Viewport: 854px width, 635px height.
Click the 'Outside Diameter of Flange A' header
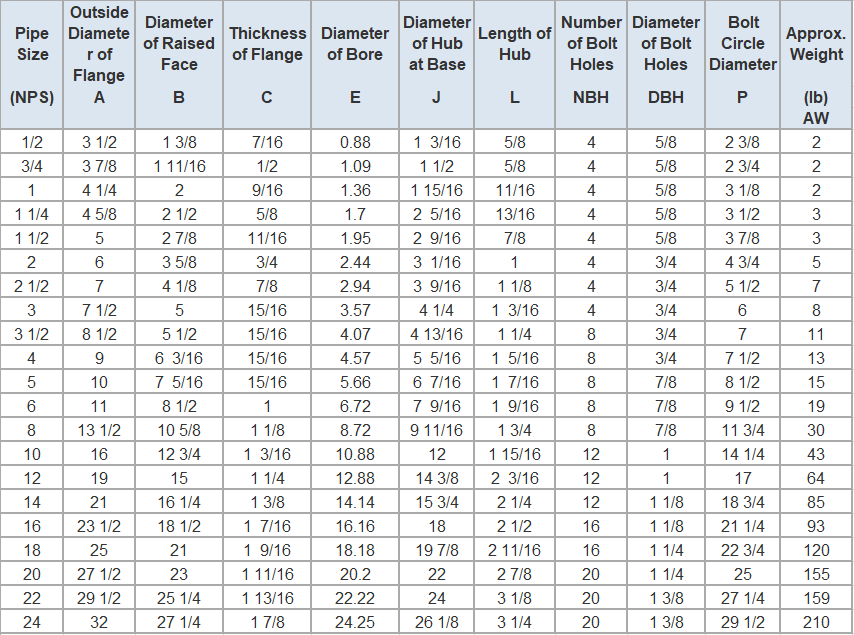[x=99, y=65]
